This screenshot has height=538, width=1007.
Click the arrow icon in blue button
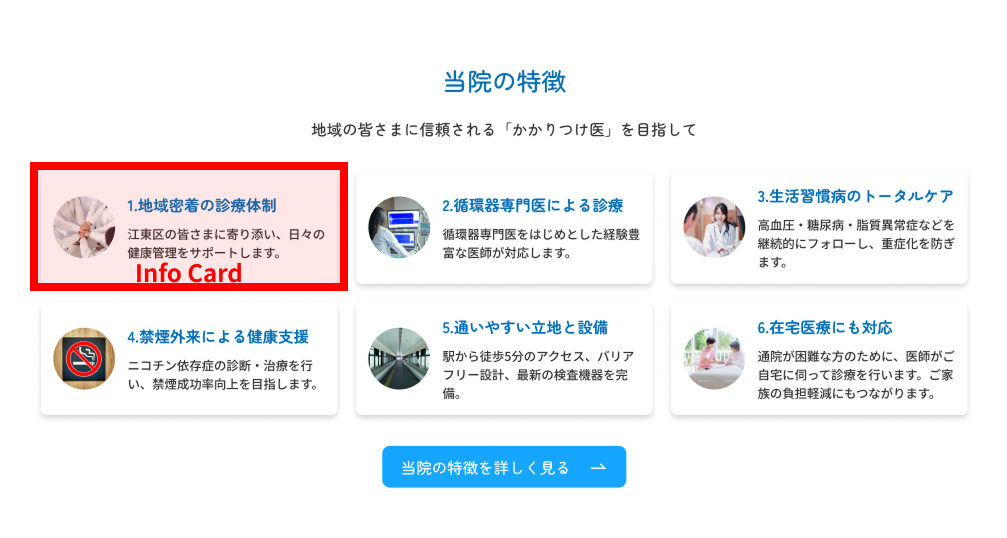[x=598, y=467]
